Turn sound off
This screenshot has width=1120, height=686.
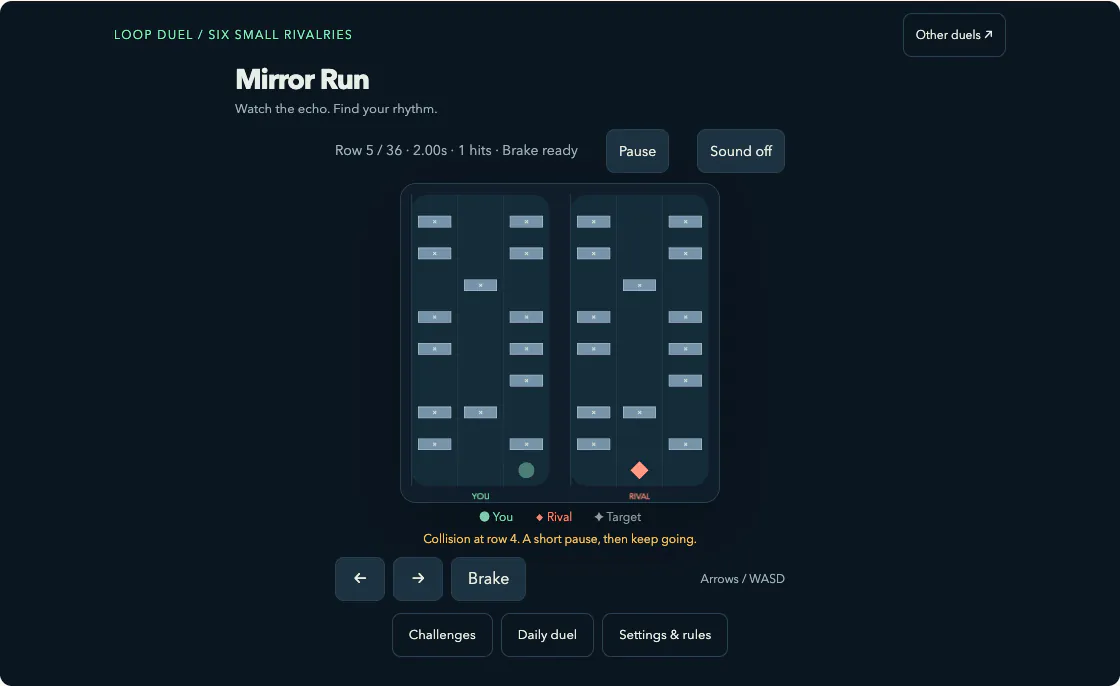[741, 151]
